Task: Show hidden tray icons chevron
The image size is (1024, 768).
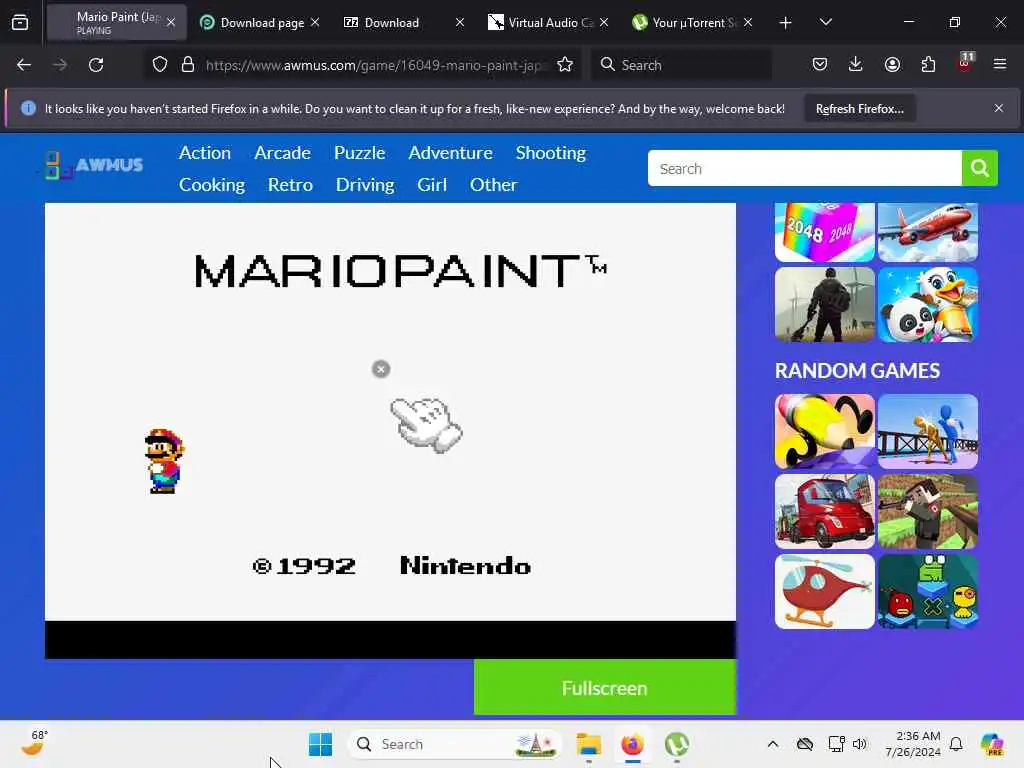Action: (773, 744)
